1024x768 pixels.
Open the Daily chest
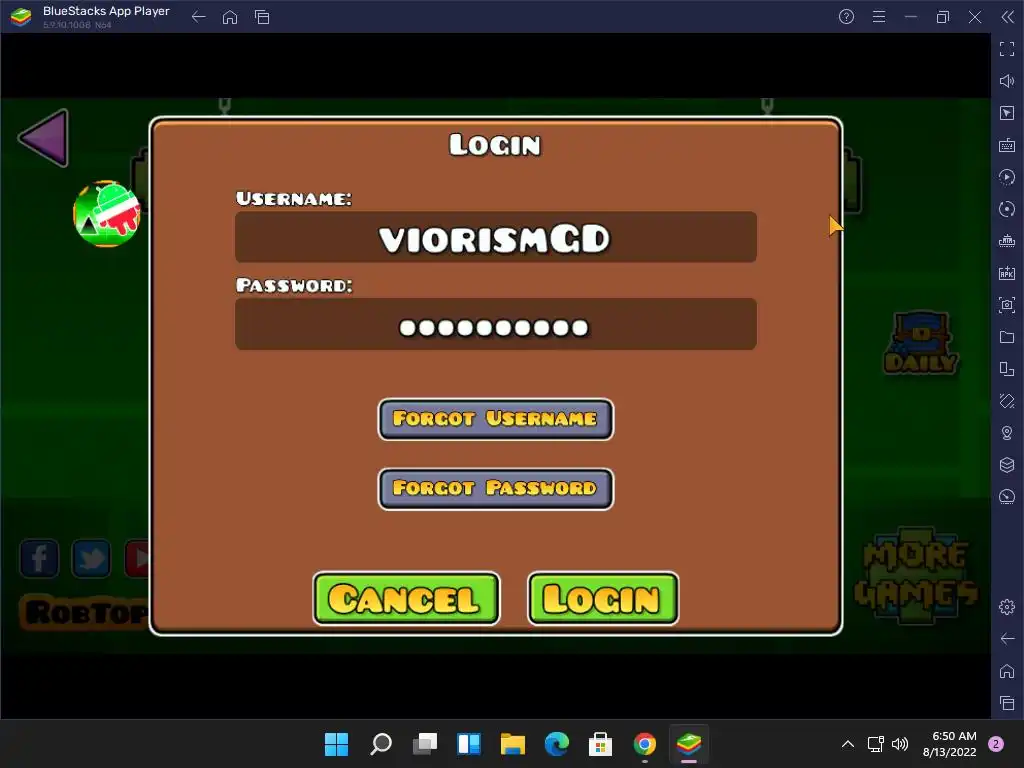coord(921,343)
